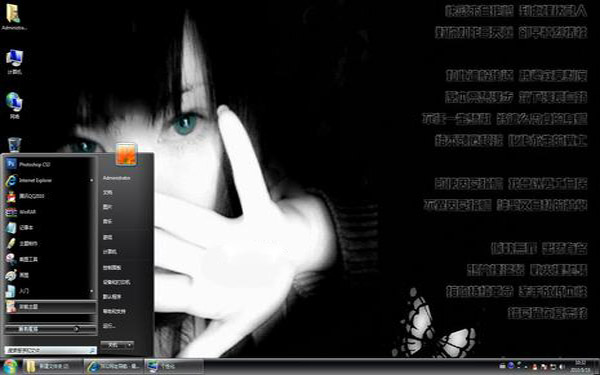Click the red QQ penguin tray icon
The width and height of the screenshot is (600, 375).
[535, 367]
